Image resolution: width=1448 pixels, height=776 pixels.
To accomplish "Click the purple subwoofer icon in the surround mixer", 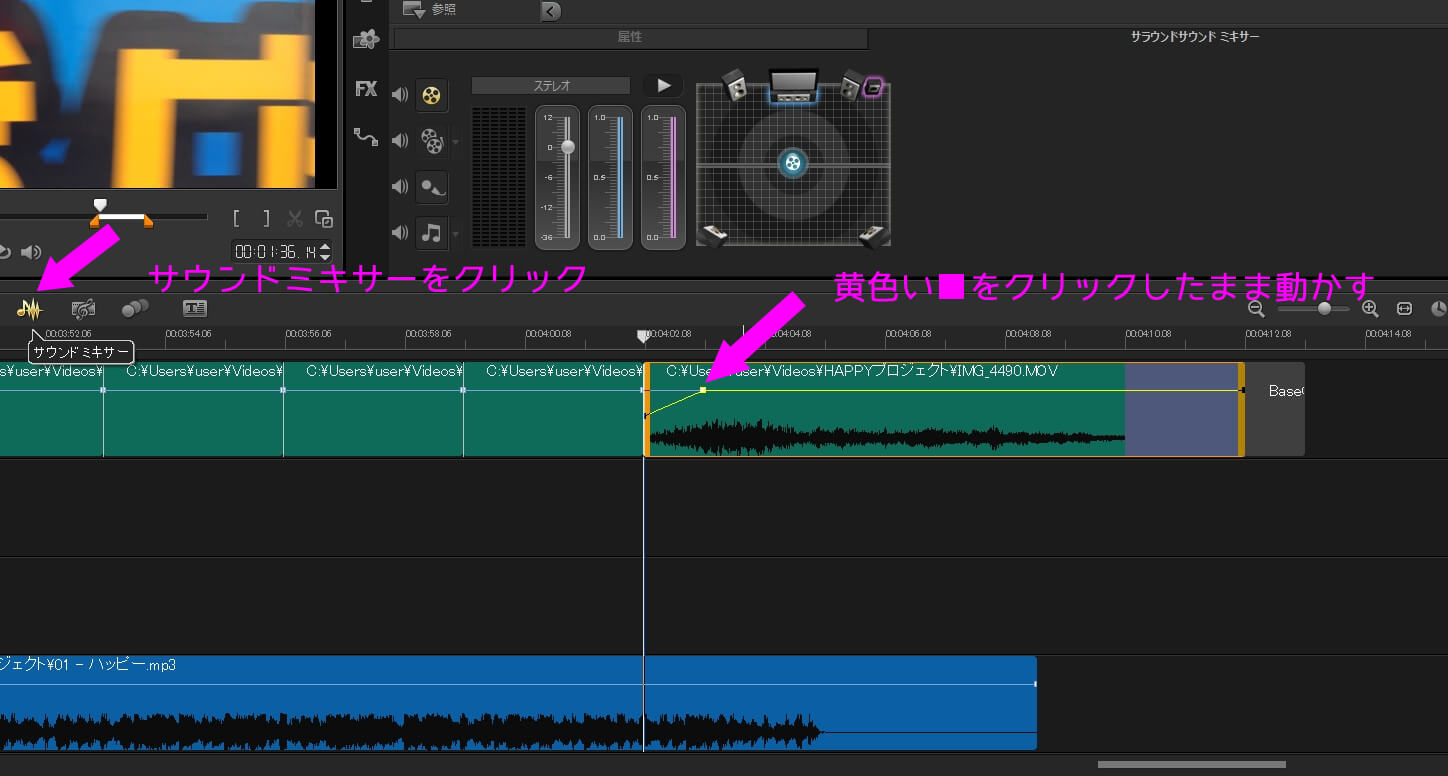I will (x=874, y=87).
